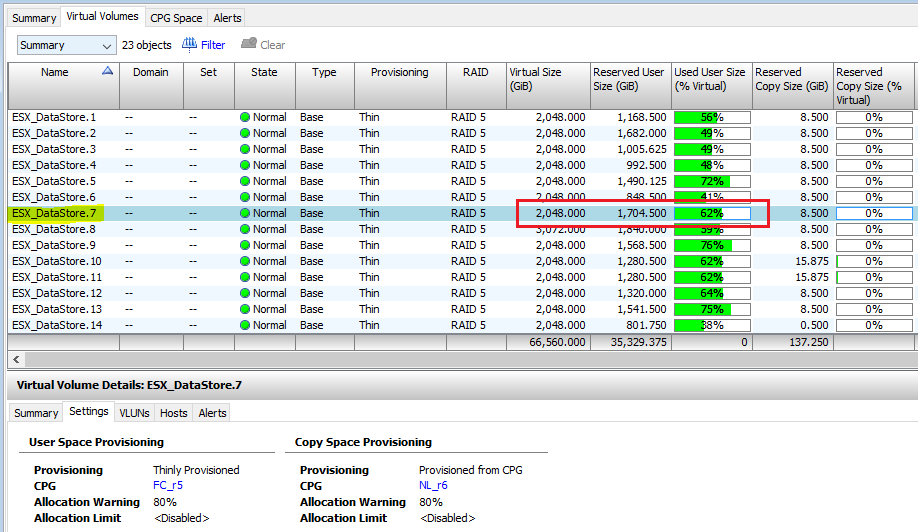Open the FC_r5 CPG link

(x=168, y=486)
